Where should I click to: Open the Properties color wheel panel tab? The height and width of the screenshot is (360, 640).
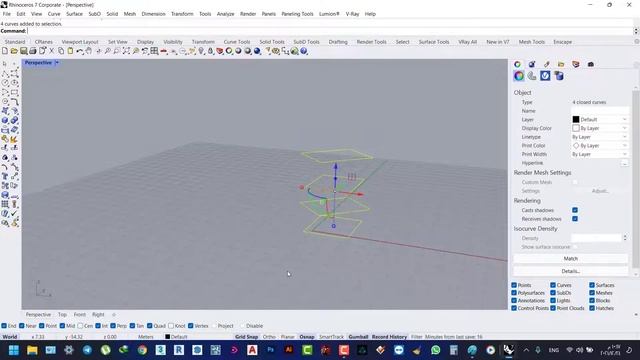pyautogui.click(x=518, y=64)
